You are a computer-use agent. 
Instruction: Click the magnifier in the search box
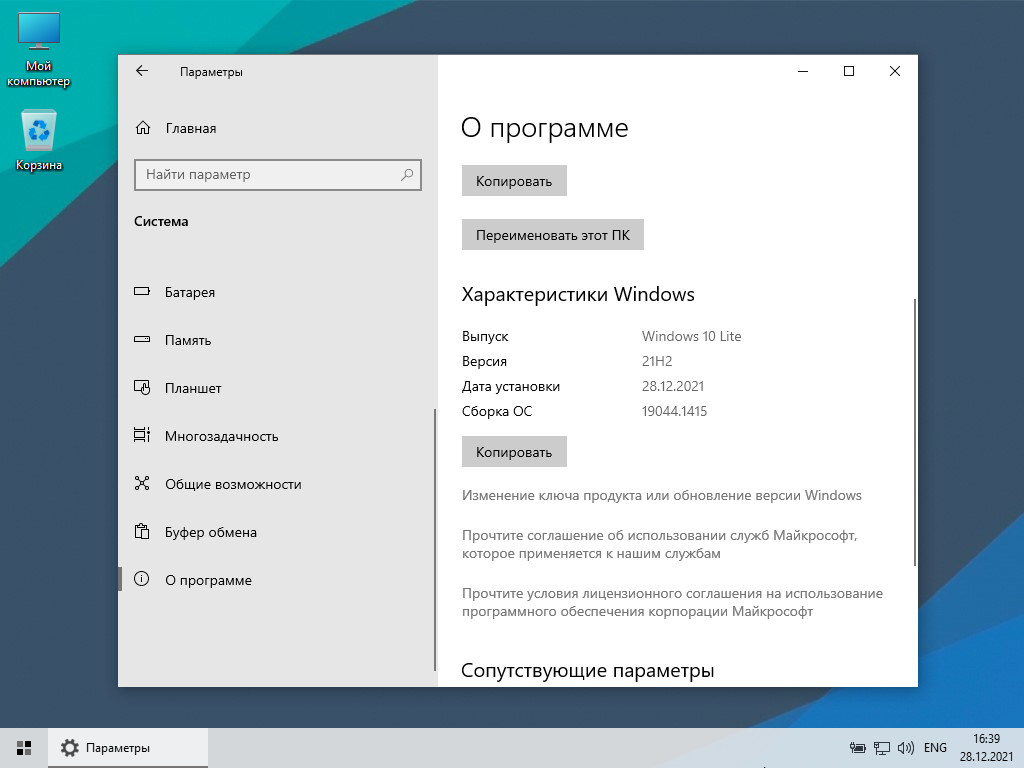(x=407, y=174)
